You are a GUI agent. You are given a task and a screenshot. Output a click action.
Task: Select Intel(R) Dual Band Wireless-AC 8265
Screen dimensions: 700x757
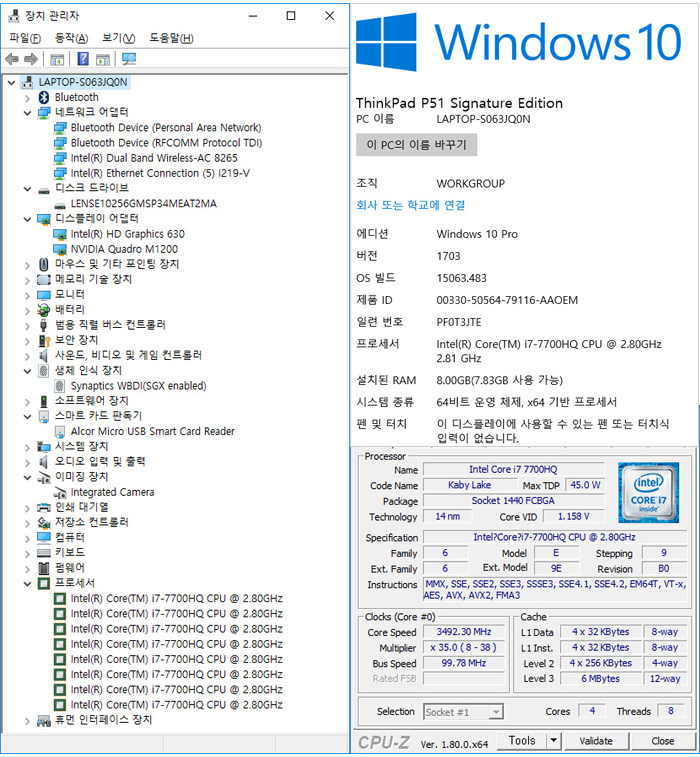154,158
